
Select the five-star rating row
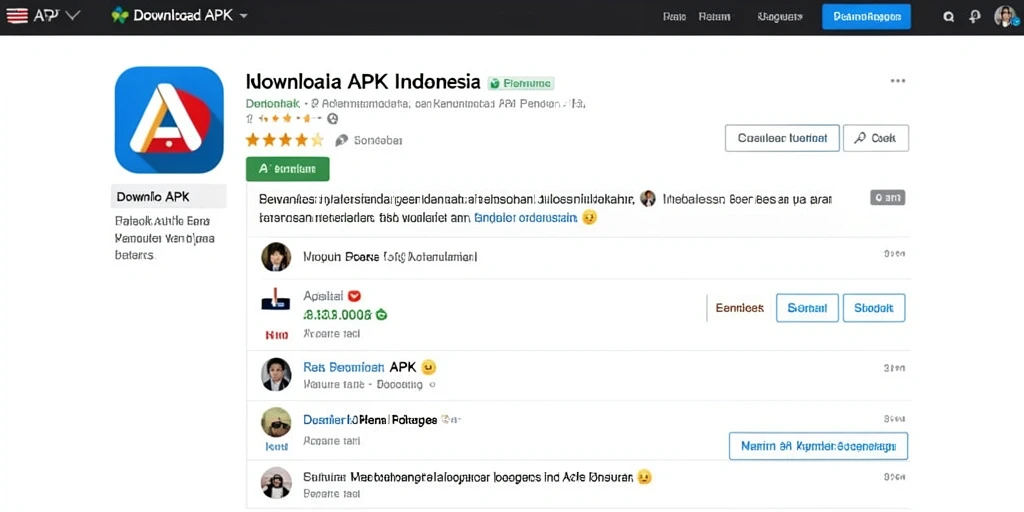[284, 140]
